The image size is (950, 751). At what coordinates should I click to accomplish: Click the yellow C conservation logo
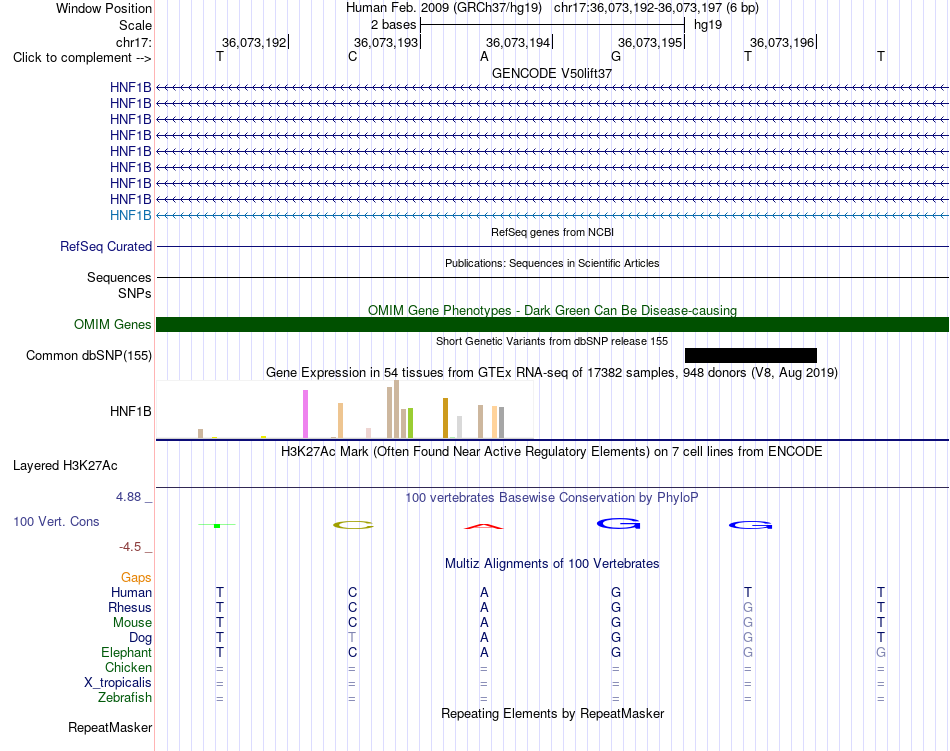353,524
